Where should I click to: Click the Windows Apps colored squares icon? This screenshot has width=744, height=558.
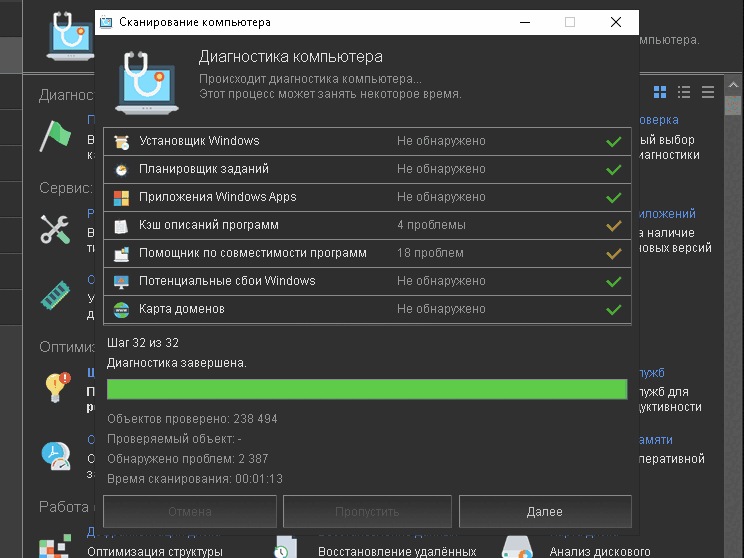[x=121, y=197]
